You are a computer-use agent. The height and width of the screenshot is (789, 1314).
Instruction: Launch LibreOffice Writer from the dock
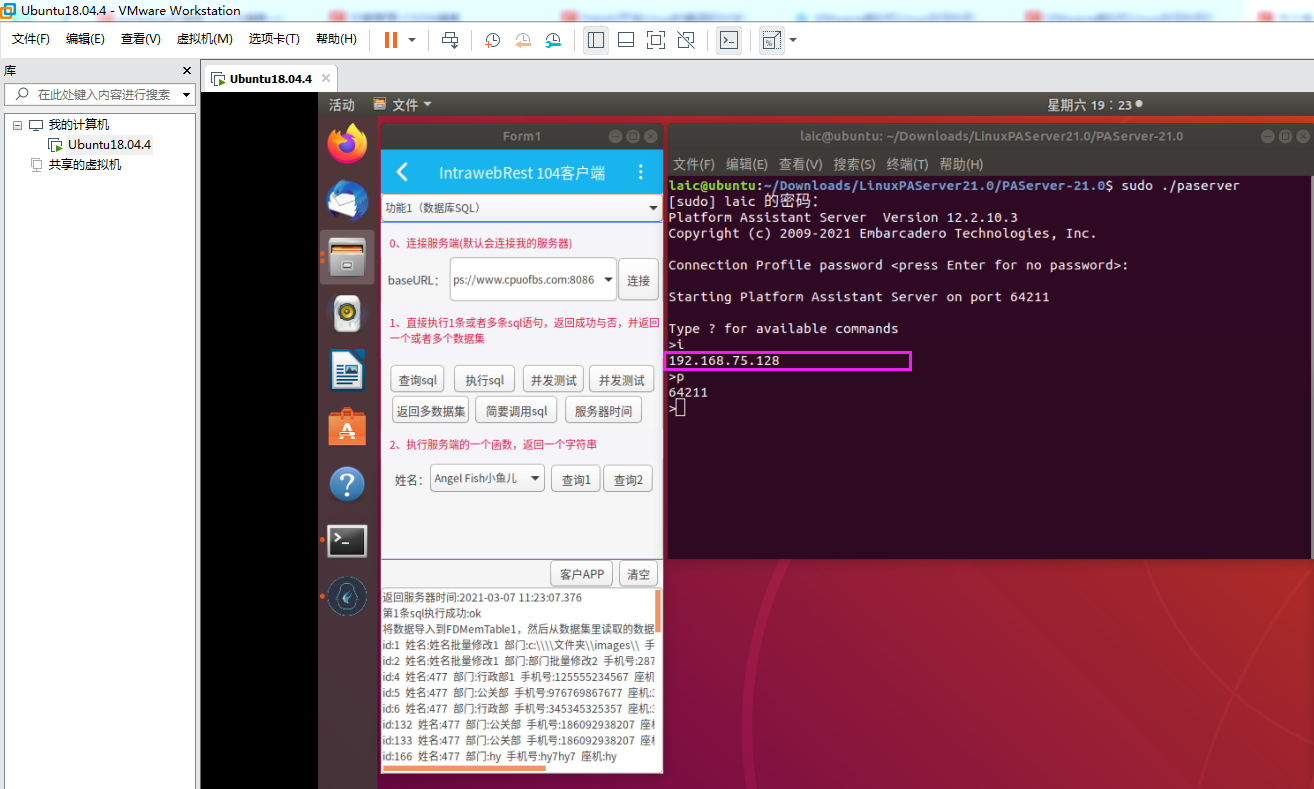pos(347,371)
